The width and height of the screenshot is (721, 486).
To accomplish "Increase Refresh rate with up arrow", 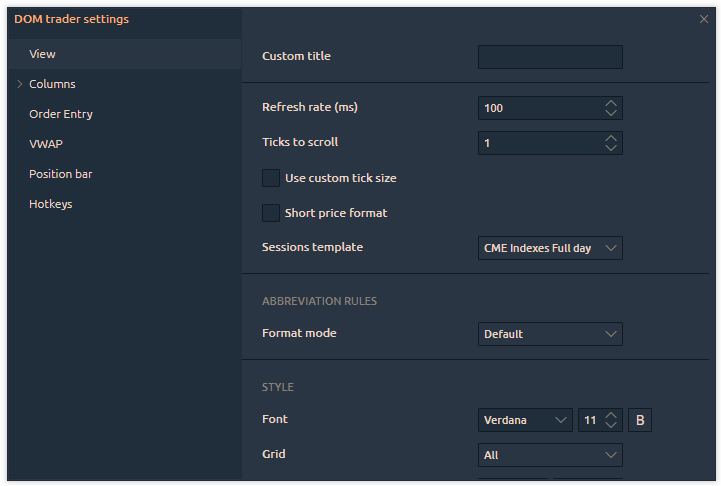I will tap(611, 102).
